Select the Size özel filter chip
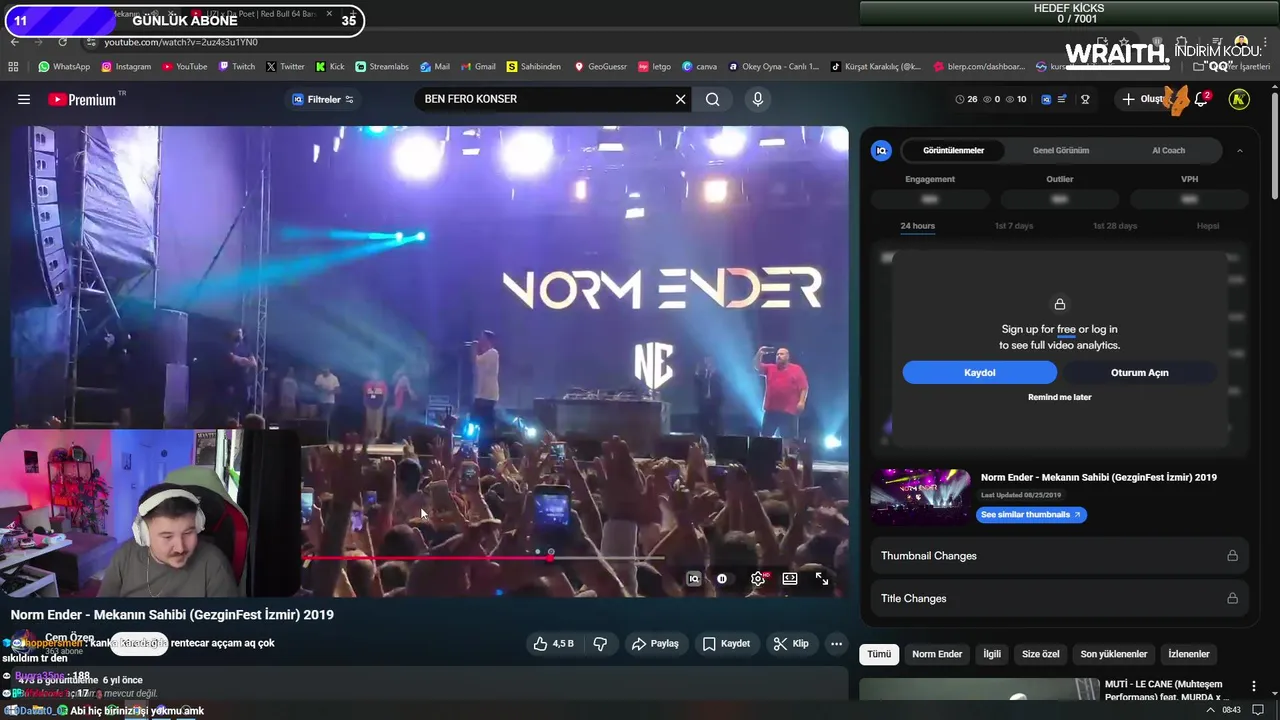The width and height of the screenshot is (1280, 720). tap(1040, 654)
